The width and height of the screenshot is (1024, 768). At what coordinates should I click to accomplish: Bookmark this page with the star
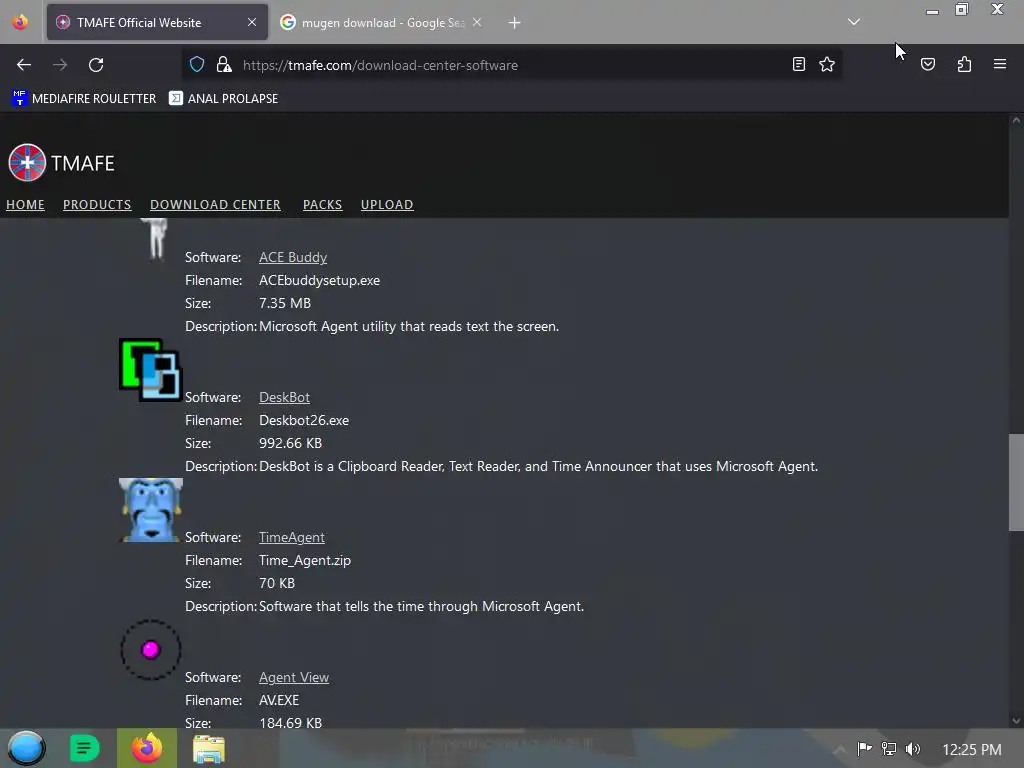click(827, 64)
